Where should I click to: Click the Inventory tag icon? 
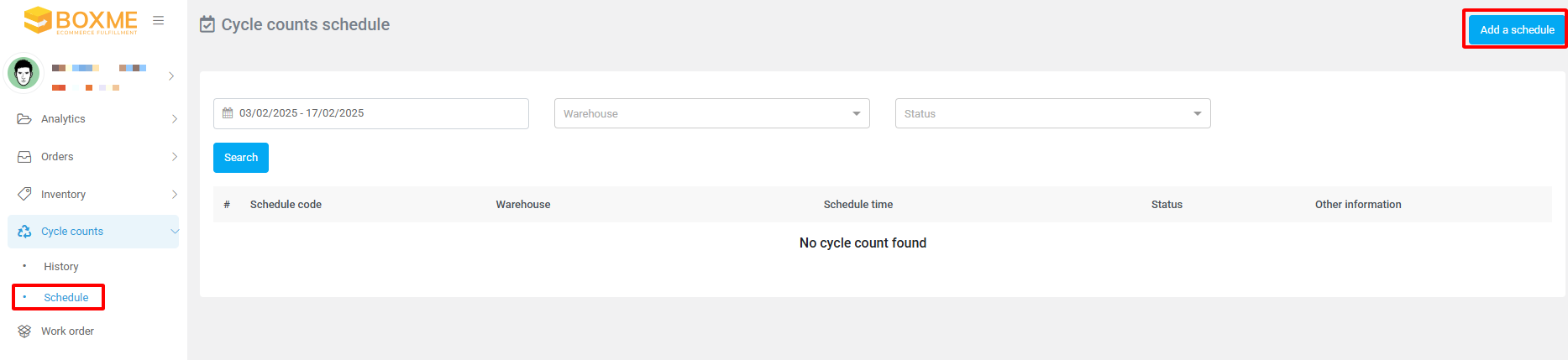tap(24, 194)
